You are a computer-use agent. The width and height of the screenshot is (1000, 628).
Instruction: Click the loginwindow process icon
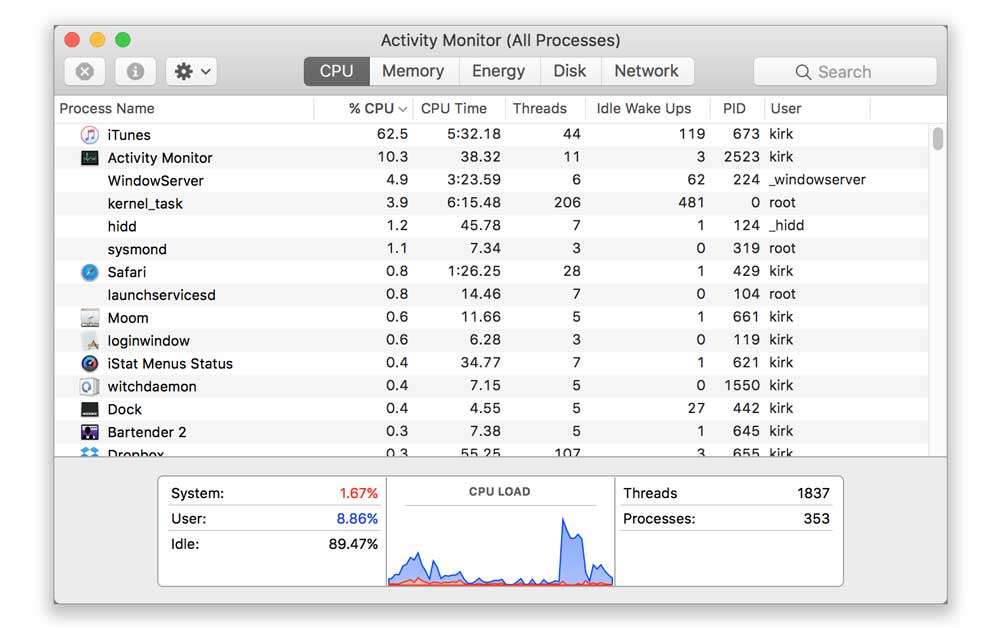tap(89, 340)
